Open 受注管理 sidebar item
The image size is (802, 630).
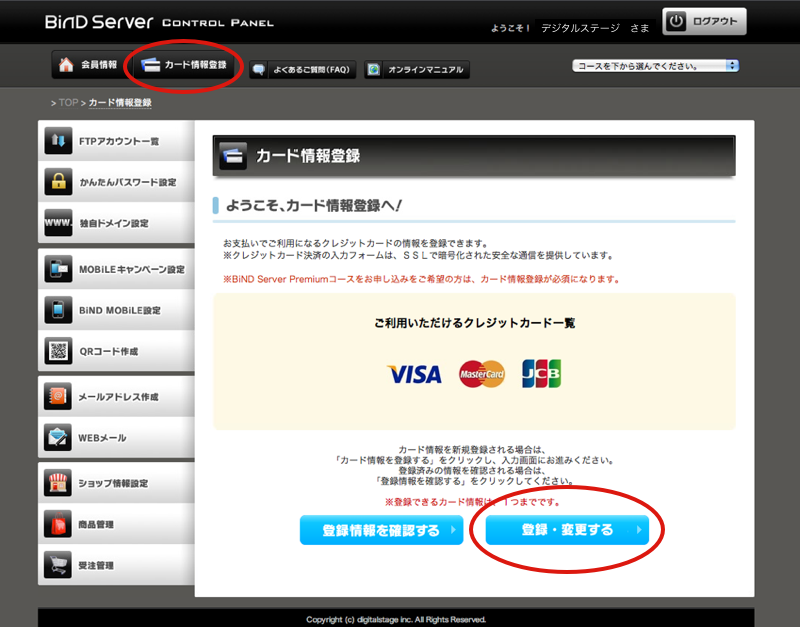[x=116, y=565]
